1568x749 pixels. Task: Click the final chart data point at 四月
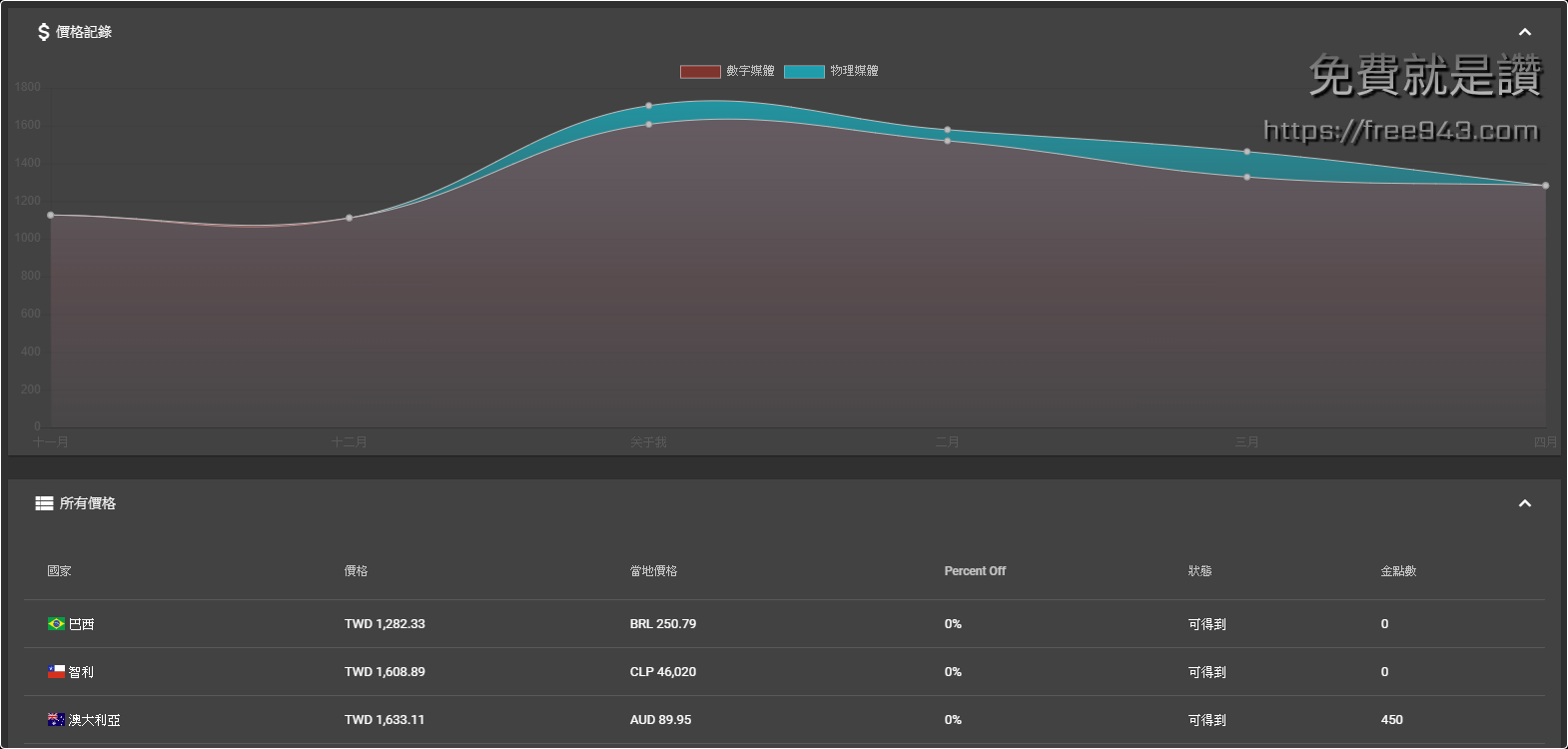(x=1545, y=186)
